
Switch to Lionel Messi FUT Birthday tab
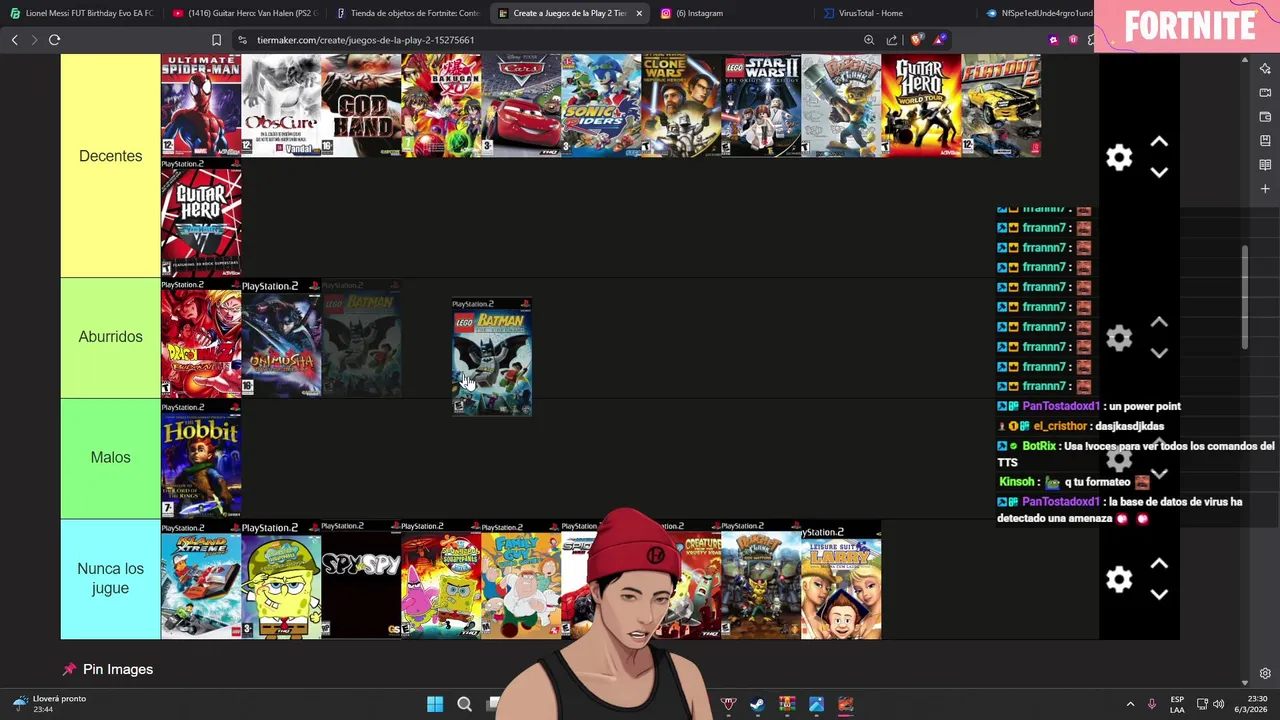tap(81, 13)
